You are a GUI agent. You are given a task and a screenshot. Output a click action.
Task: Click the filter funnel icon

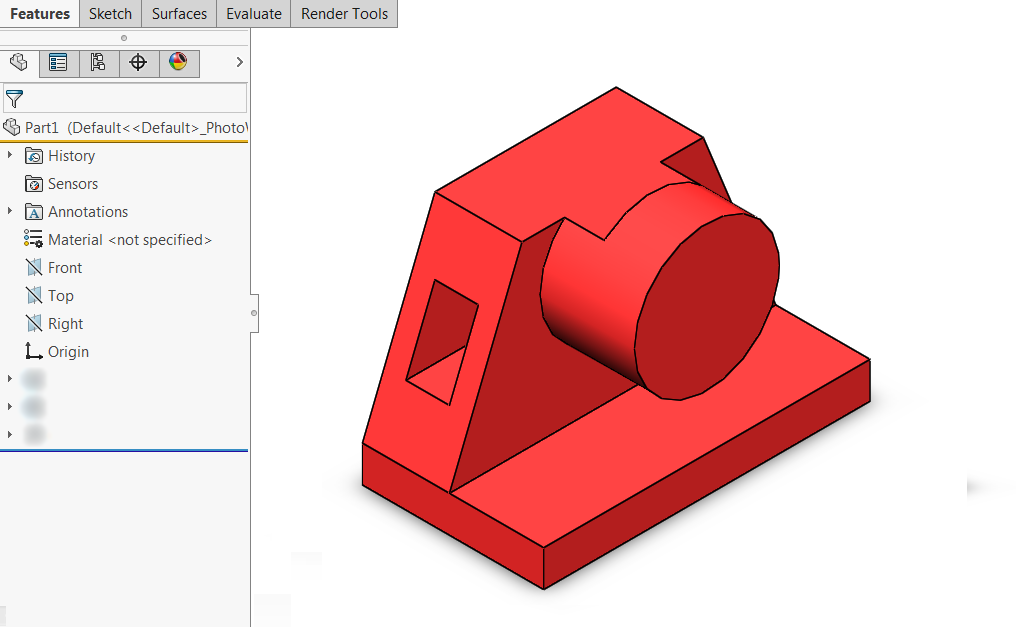14,98
